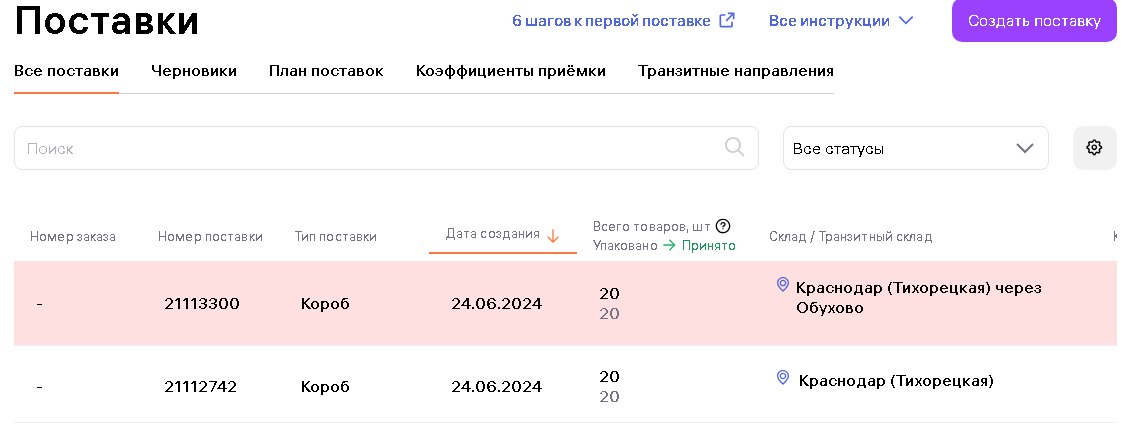
Task: Click location pin for Краснодар через Обухово
Action: (783, 285)
